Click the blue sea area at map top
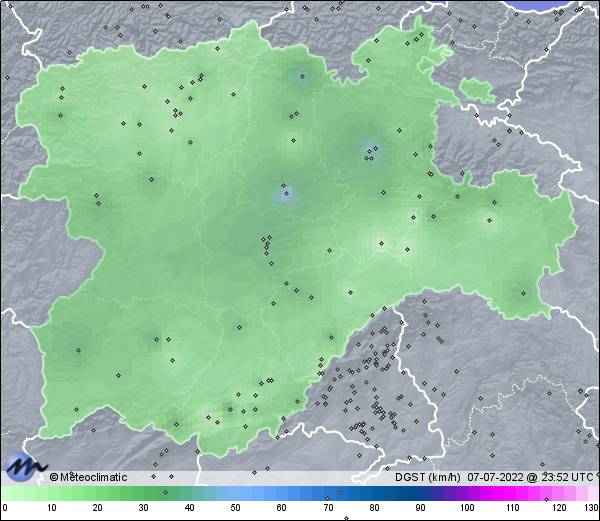This screenshot has height=521, width=600. click(x=540, y=5)
